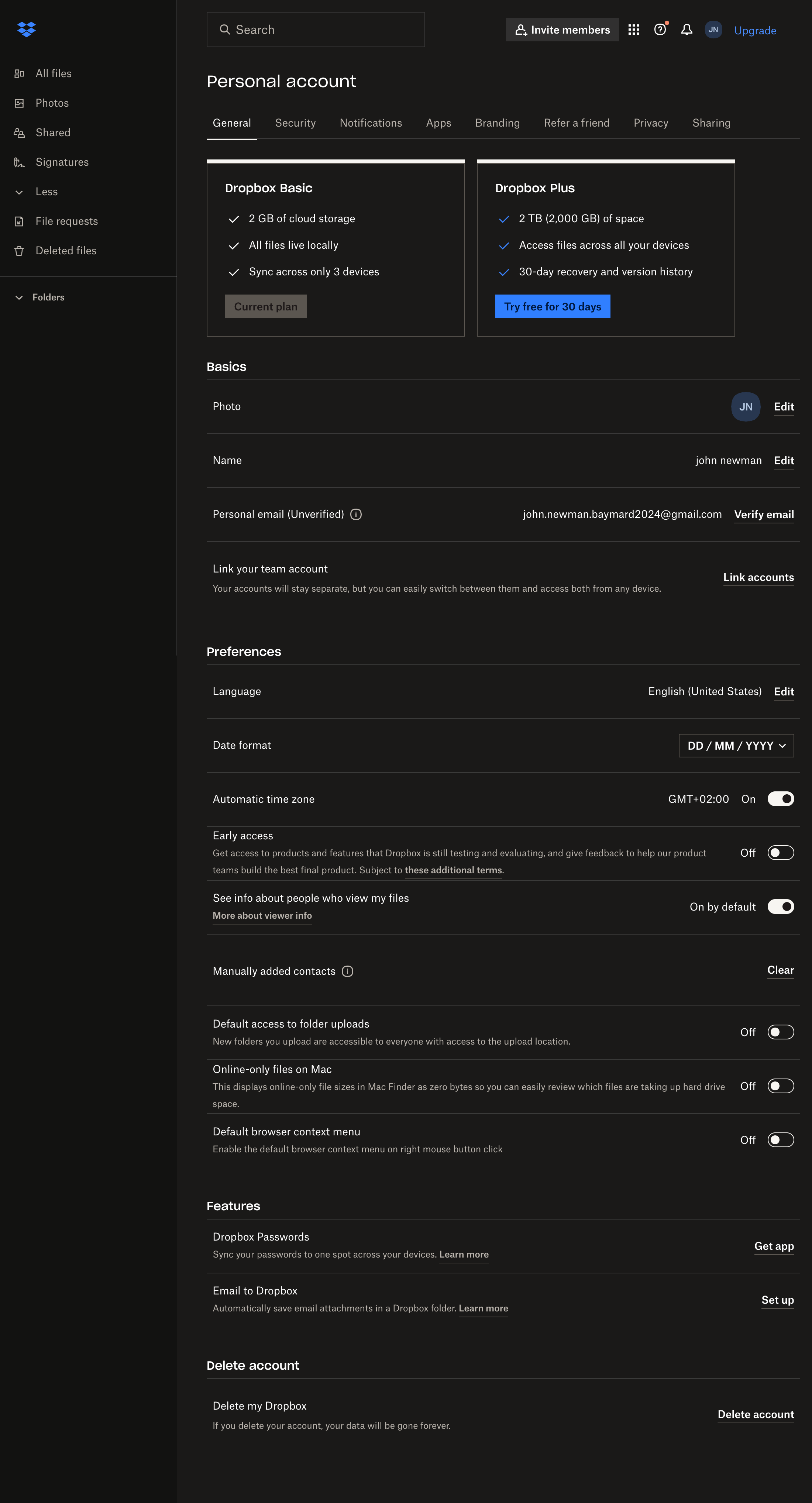This screenshot has width=812, height=1503.
Task: Click the Dropbox logo
Action: (x=26, y=28)
